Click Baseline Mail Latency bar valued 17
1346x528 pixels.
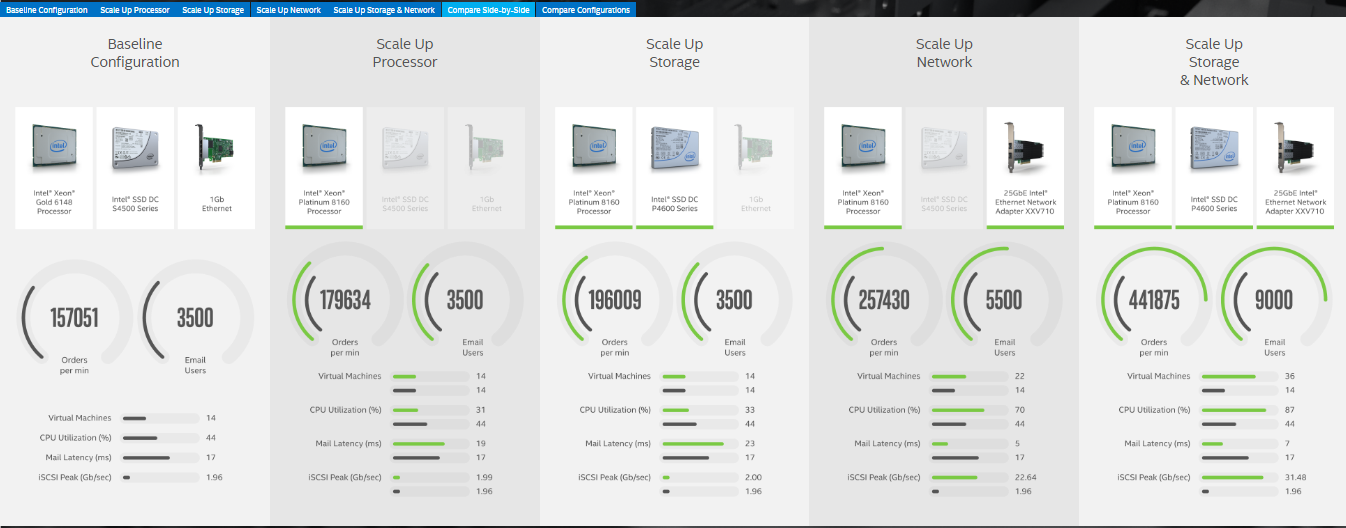click(x=159, y=458)
